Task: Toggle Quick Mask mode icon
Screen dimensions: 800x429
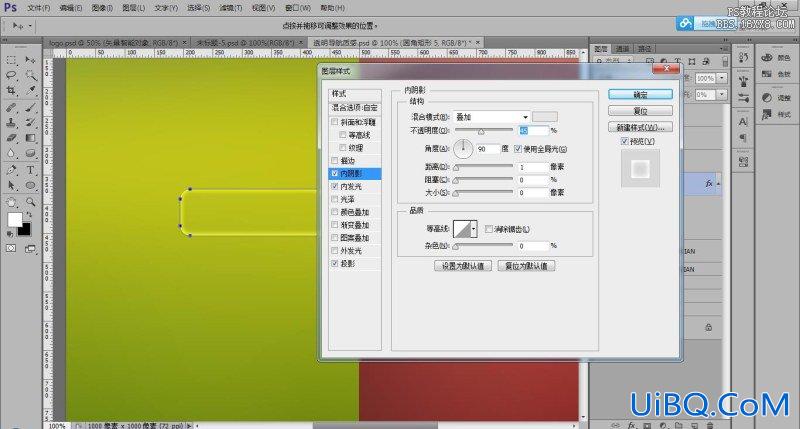Action: point(11,248)
